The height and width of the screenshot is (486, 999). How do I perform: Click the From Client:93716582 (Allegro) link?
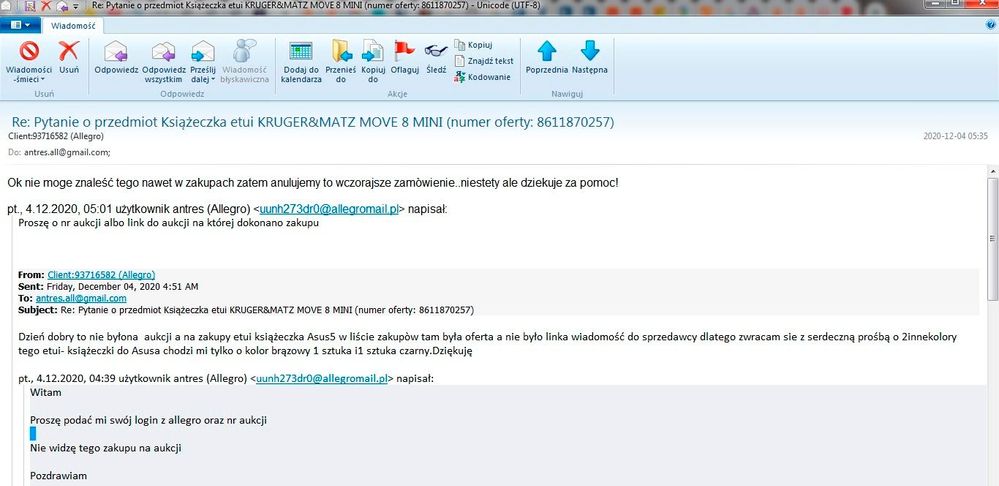click(x=101, y=275)
